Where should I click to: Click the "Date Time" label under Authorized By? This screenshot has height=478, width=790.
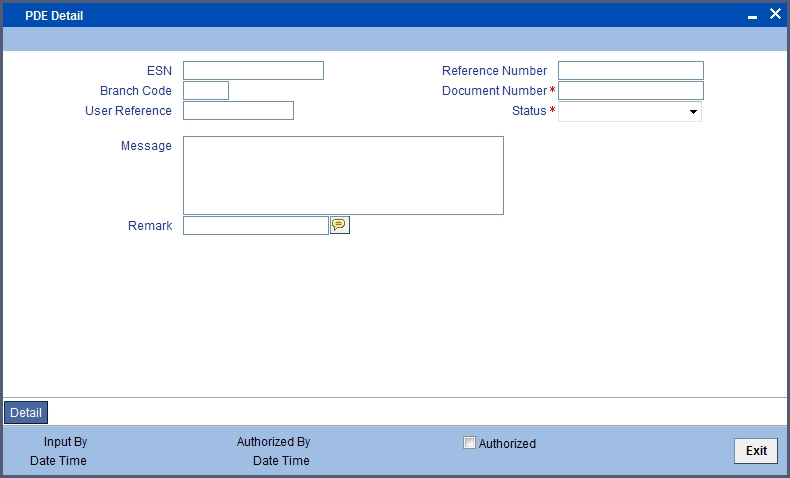coord(281,461)
